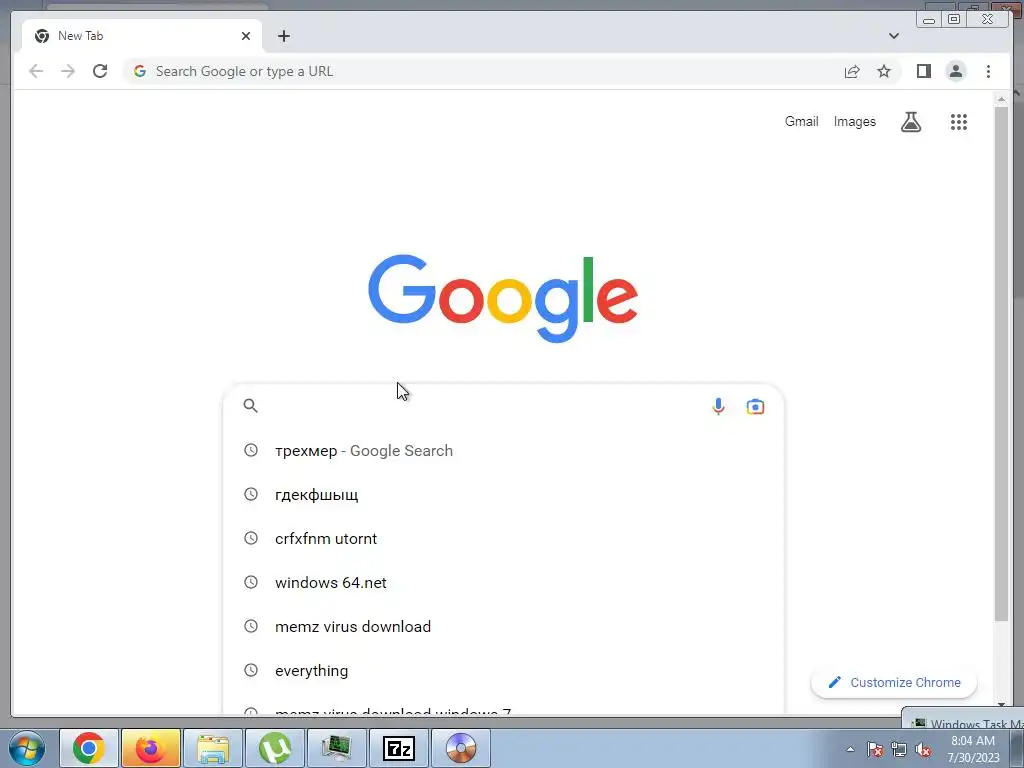Open a new tab with the plus button
Screen dimensions: 1024x768
click(x=283, y=36)
